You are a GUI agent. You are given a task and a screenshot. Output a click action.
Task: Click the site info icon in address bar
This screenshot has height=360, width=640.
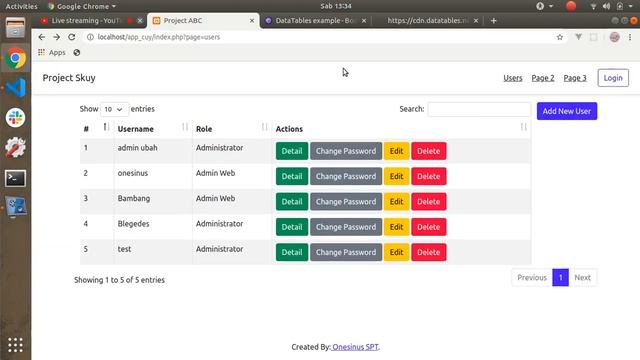click(x=90, y=37)
